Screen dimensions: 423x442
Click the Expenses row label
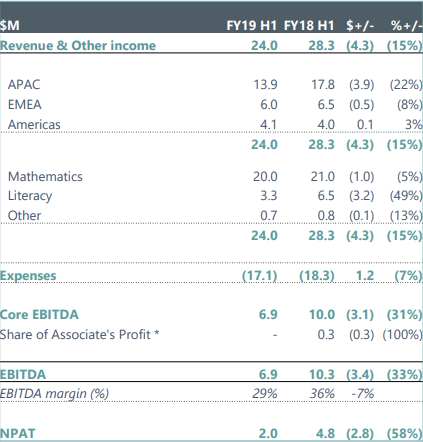[x=28, y=276]
